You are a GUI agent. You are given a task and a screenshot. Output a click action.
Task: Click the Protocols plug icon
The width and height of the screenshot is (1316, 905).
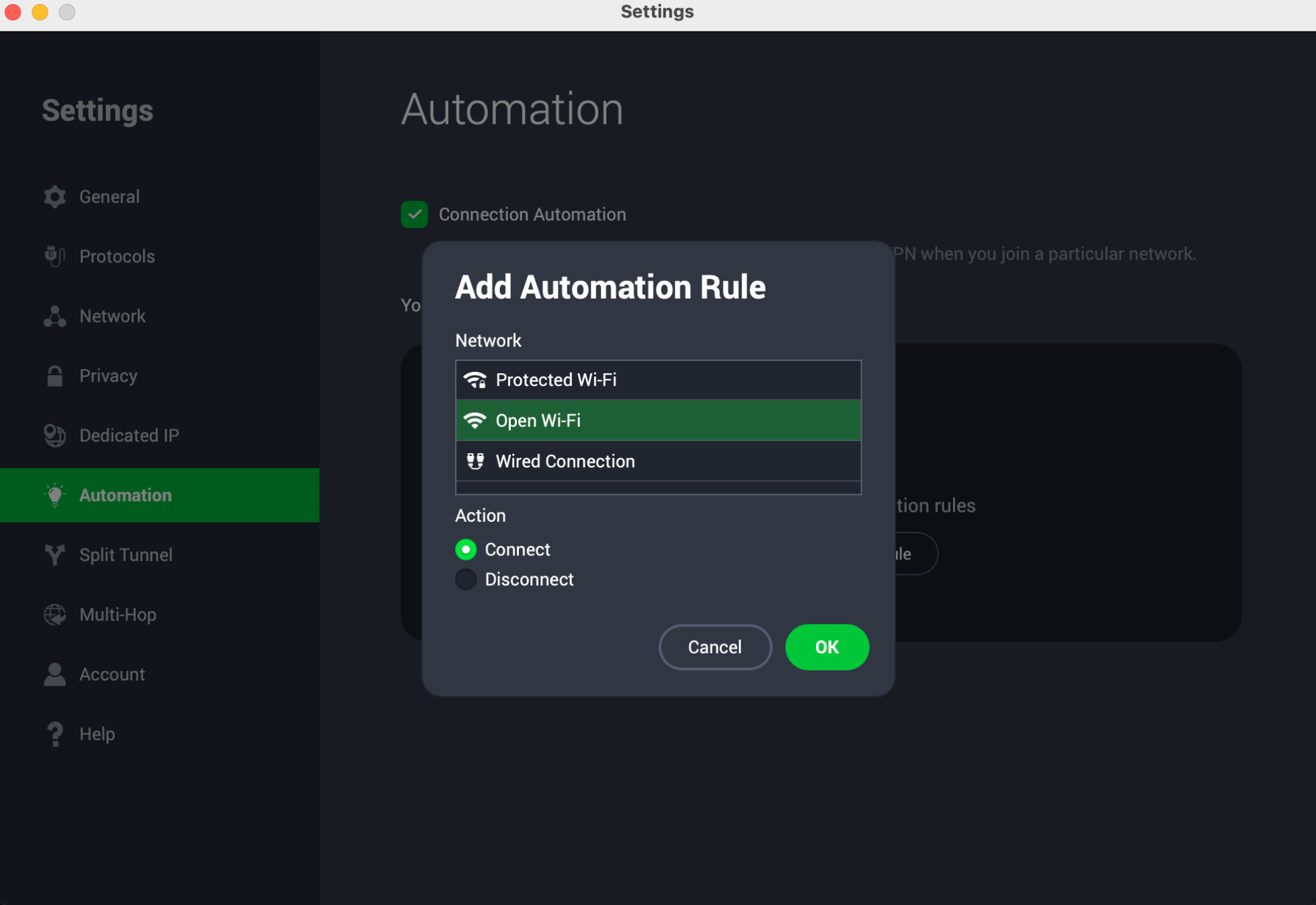click(x=55, y=256)
